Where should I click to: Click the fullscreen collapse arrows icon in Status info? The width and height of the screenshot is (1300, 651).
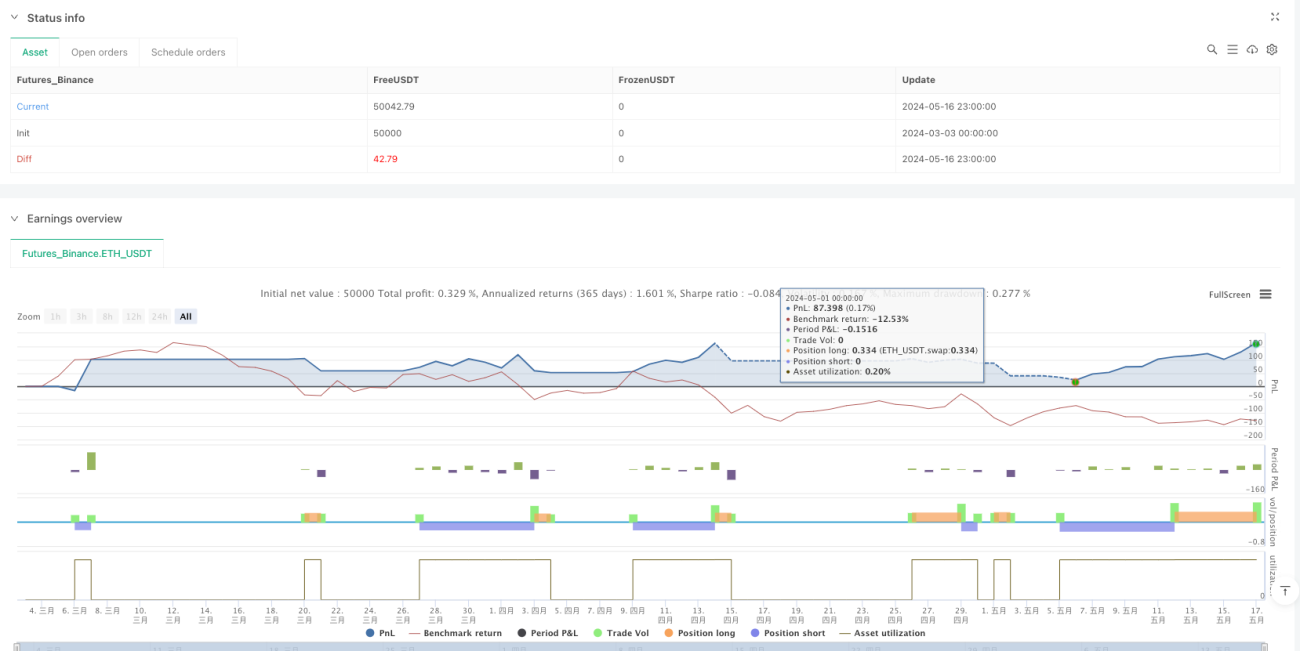coord(1275,17)
